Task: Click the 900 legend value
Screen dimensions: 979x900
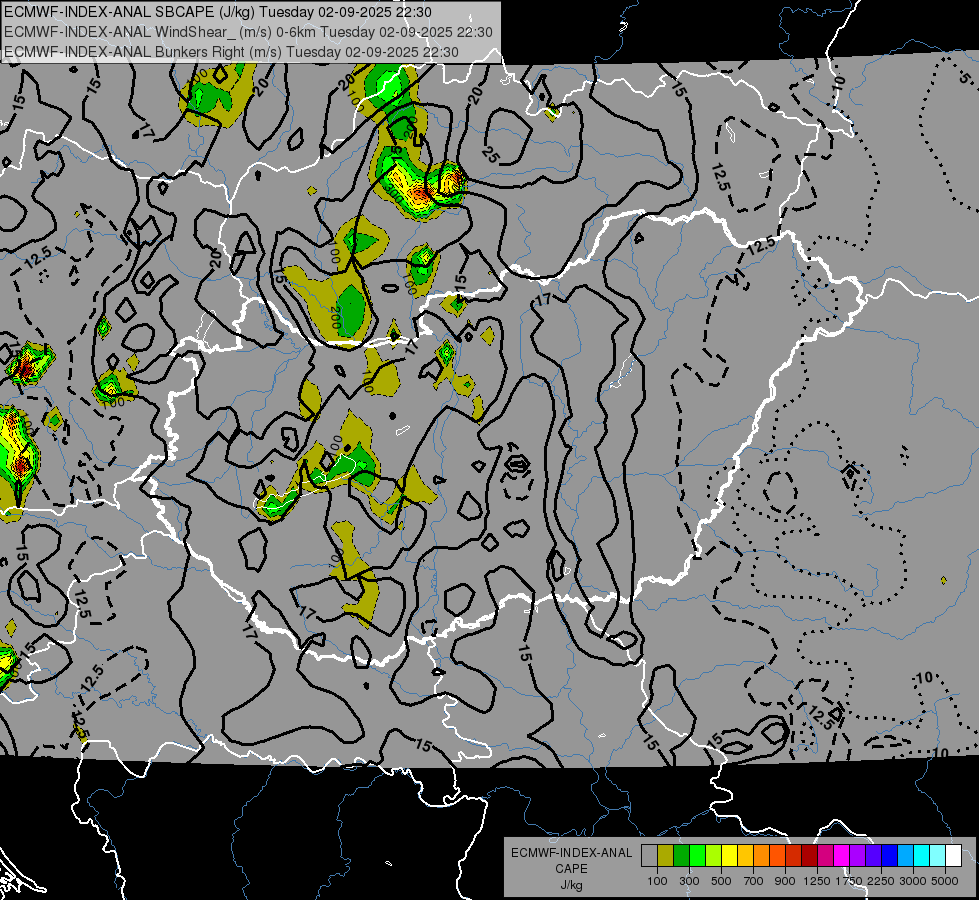Action: tap(785, 881)
